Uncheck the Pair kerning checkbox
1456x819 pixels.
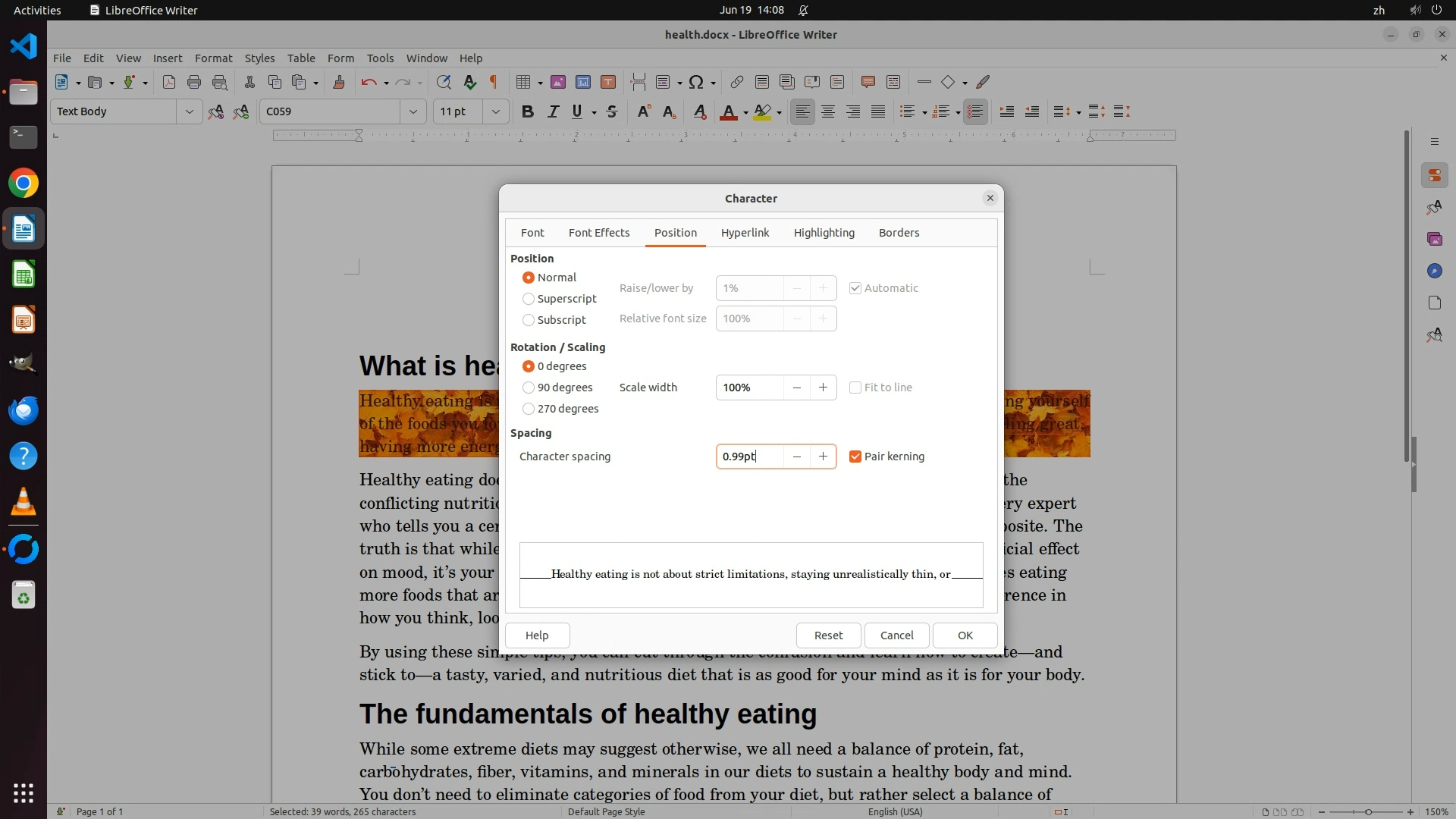(855, 457)
